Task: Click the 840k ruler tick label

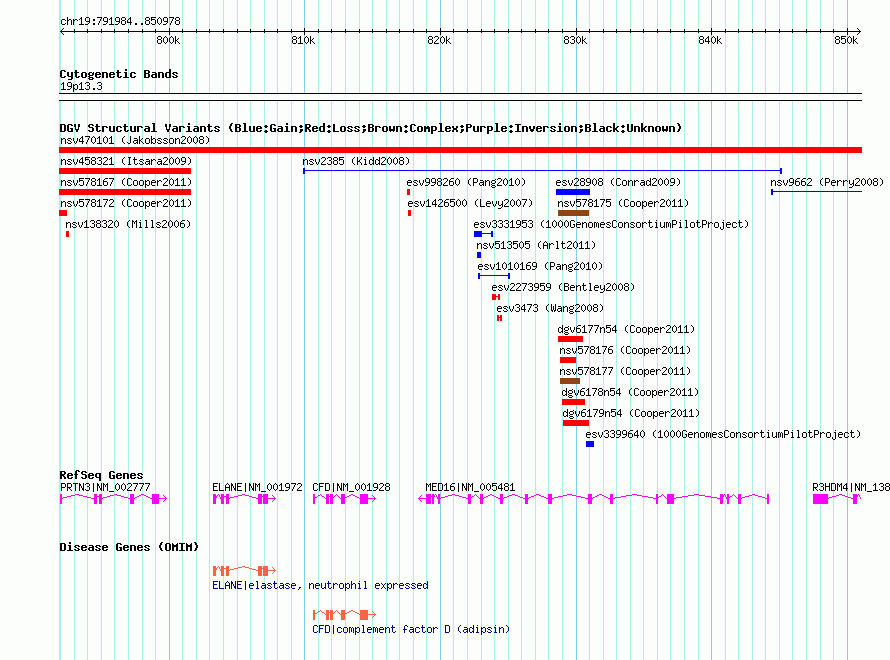Action: (x=710, y=40)
